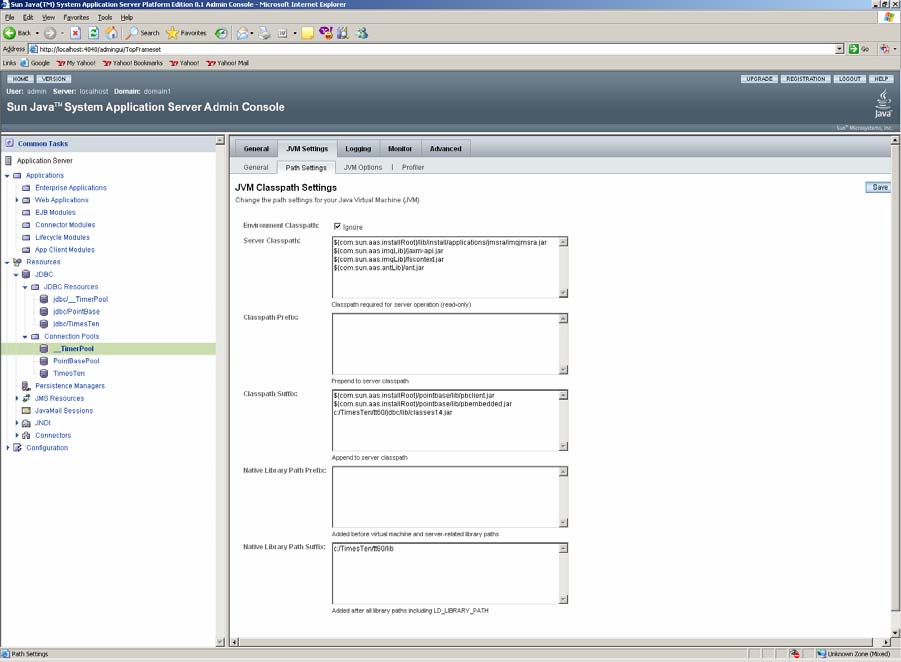
Task: Click the JavaMail Sessions icon
Action: click(26, 411)
